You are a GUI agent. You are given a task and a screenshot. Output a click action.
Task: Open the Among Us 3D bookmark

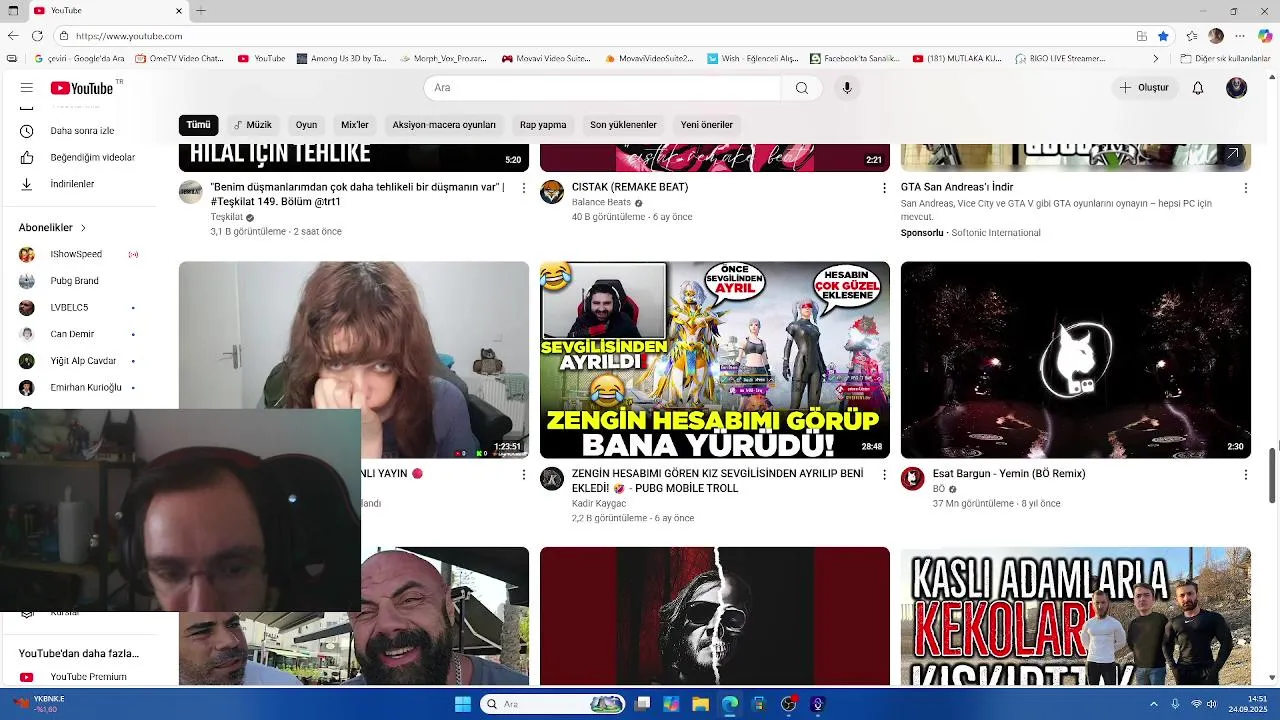pyautogui.click(x=341, y=59)
